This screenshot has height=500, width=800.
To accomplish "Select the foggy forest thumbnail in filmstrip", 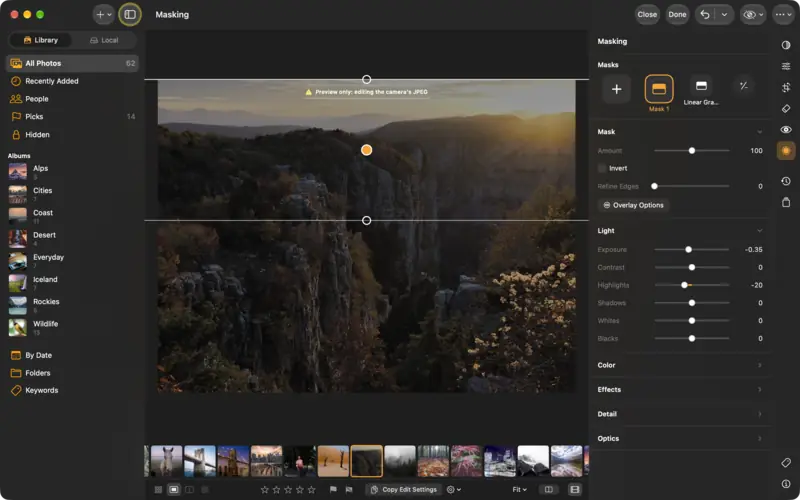I will [x=399, y=461].
